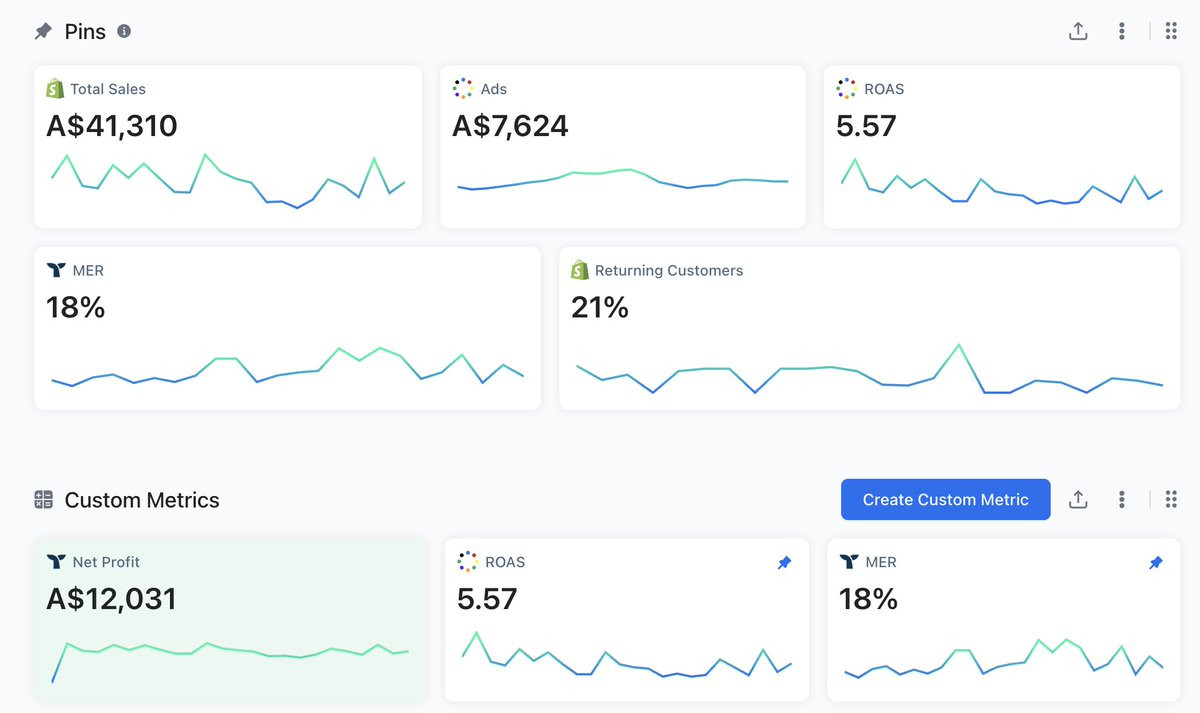Viewport: 1200px width, 713px height.
Task: Click the Ads card colored dots icon
Action: tap(463, 89)
